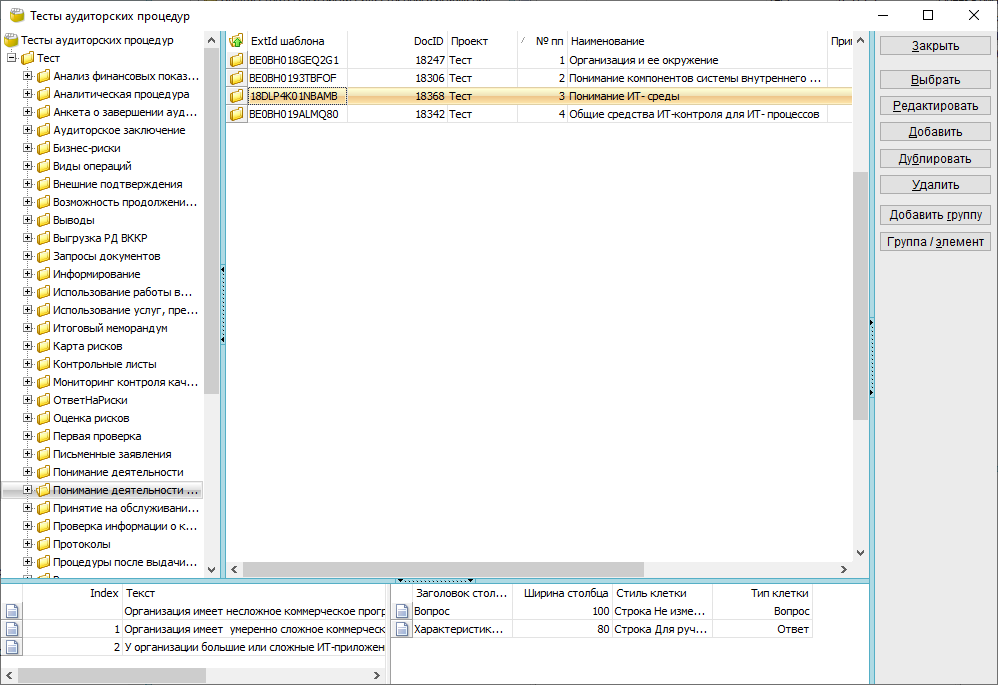Click the up-folder icon in table header
The image size is (998, 685).
tap(237, 41)
